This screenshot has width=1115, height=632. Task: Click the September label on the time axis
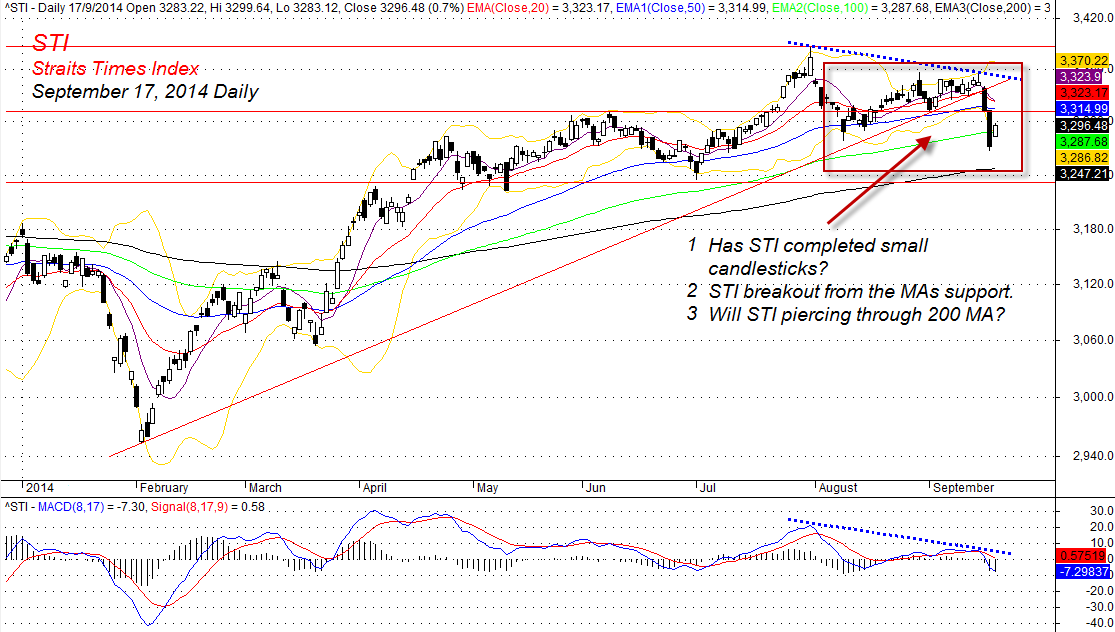[x=964, y=488]
